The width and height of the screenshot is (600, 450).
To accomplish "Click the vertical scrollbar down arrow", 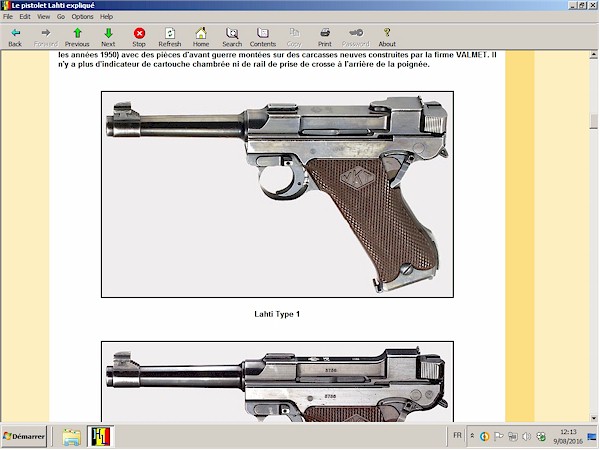I will click(x=593, y=418).
